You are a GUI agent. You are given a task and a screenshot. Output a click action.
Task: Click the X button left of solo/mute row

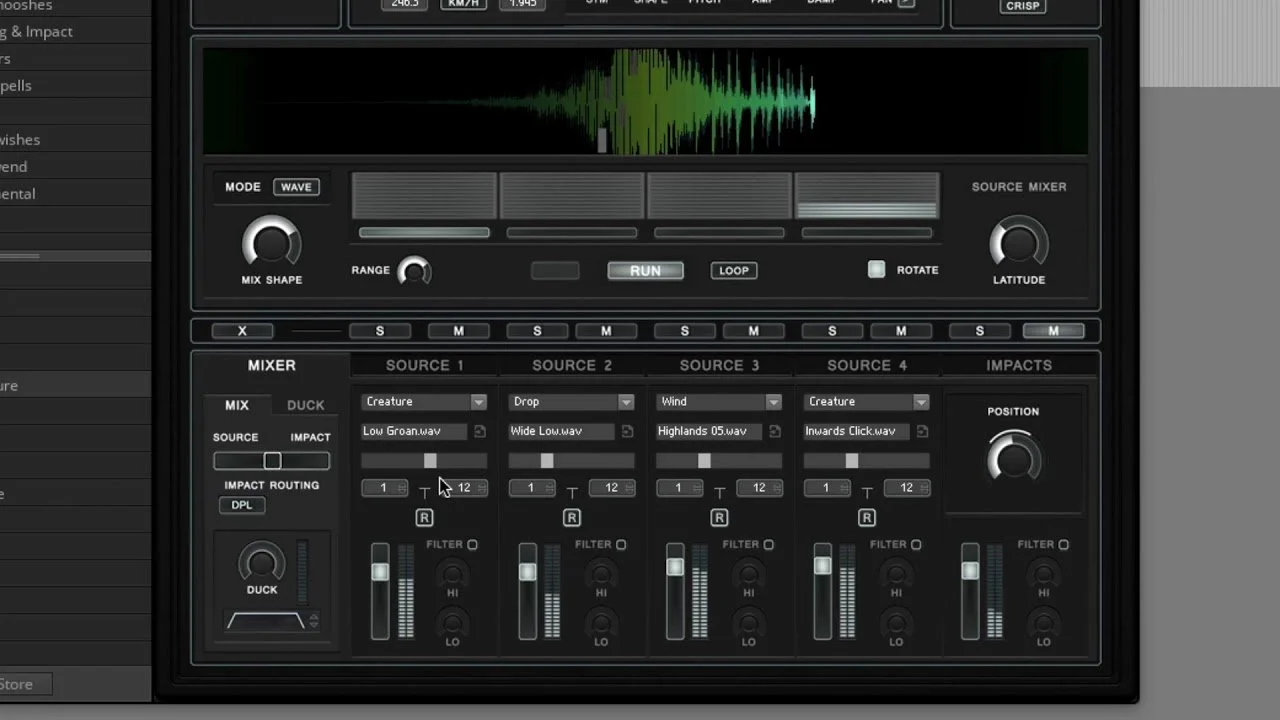point(242,331)
